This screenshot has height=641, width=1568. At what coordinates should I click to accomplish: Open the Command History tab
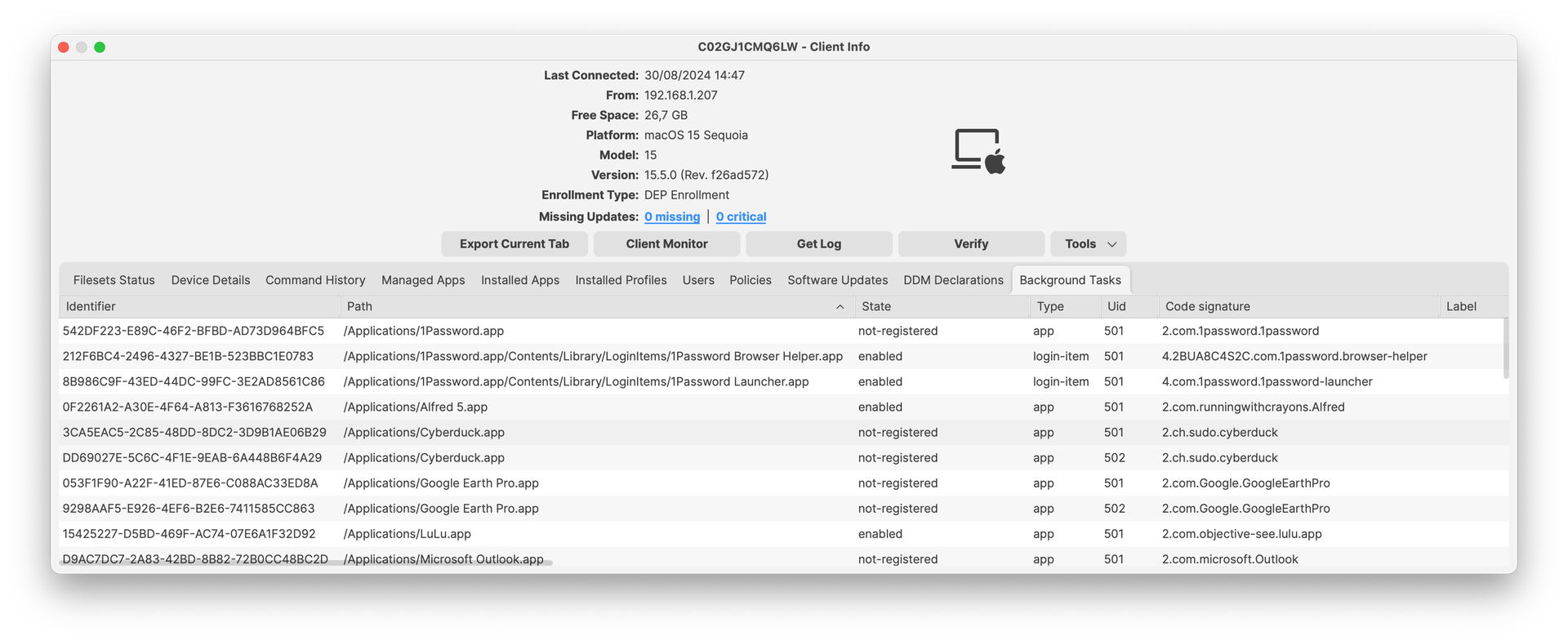pyautogui.click(x=315, y=280)
